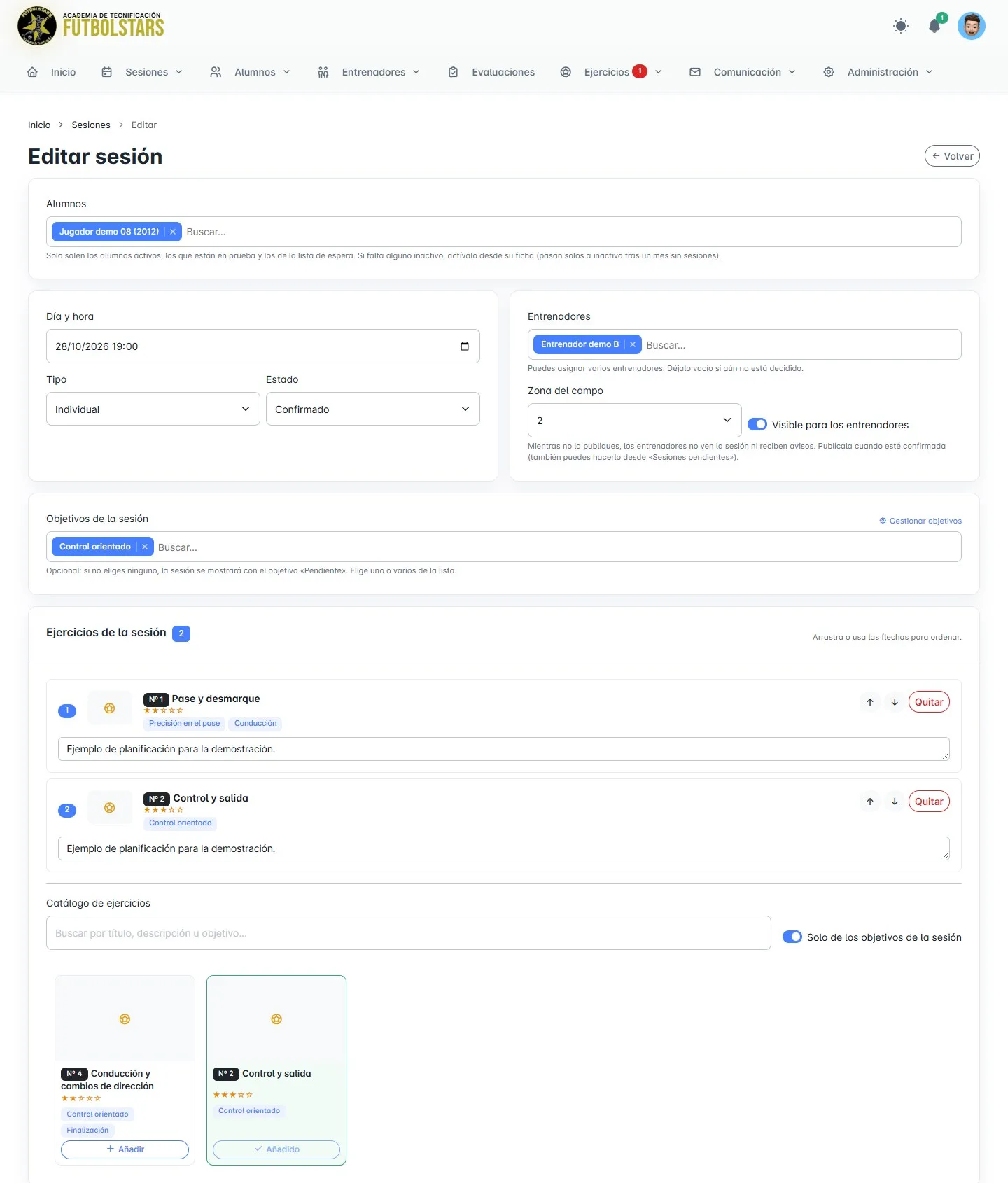Viewport: 1008px width, 1183px height.
Task: Remove Jugador demo 08 (2012) chip
Action: click(x=173, y=232)
